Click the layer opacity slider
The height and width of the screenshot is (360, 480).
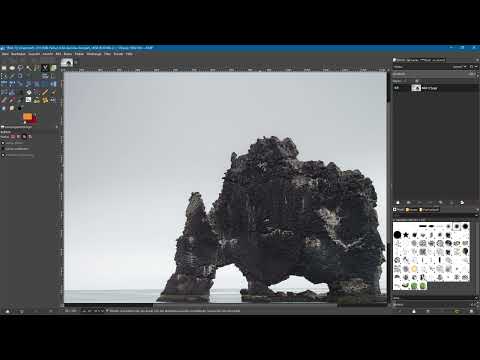tap(433, 74)
